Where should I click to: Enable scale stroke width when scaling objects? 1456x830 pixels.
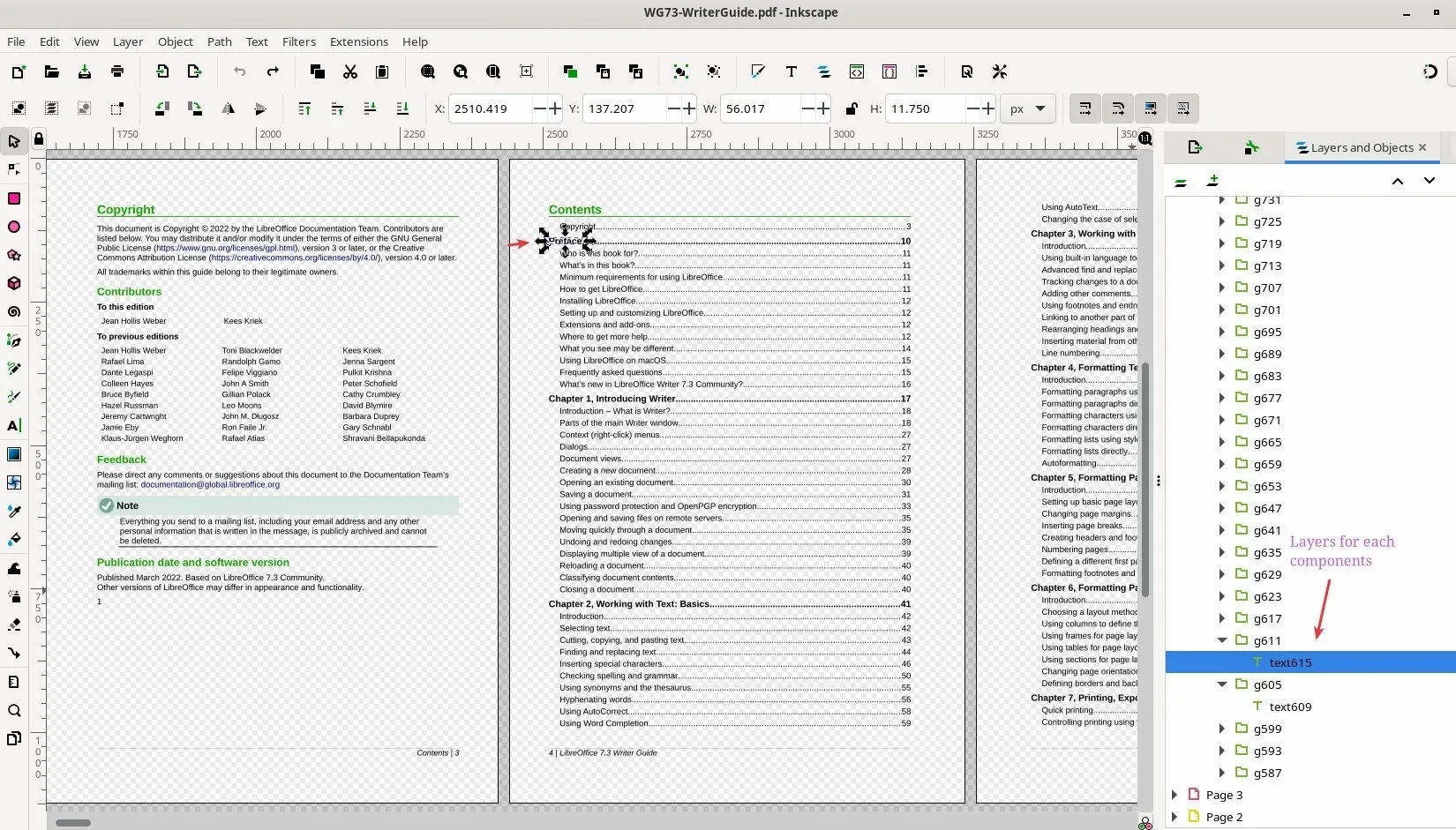[1084, 108]
